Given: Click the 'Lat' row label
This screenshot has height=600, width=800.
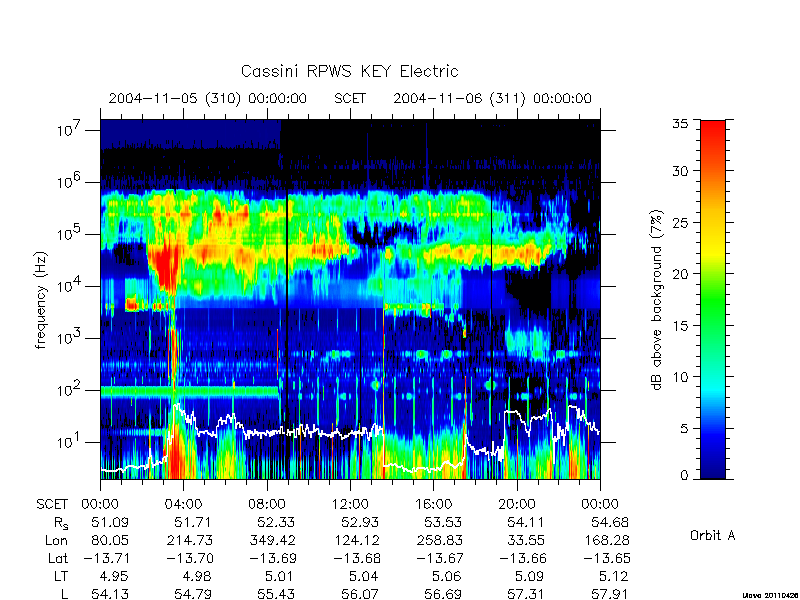Looking at the screenshot, I should [58, 558].
